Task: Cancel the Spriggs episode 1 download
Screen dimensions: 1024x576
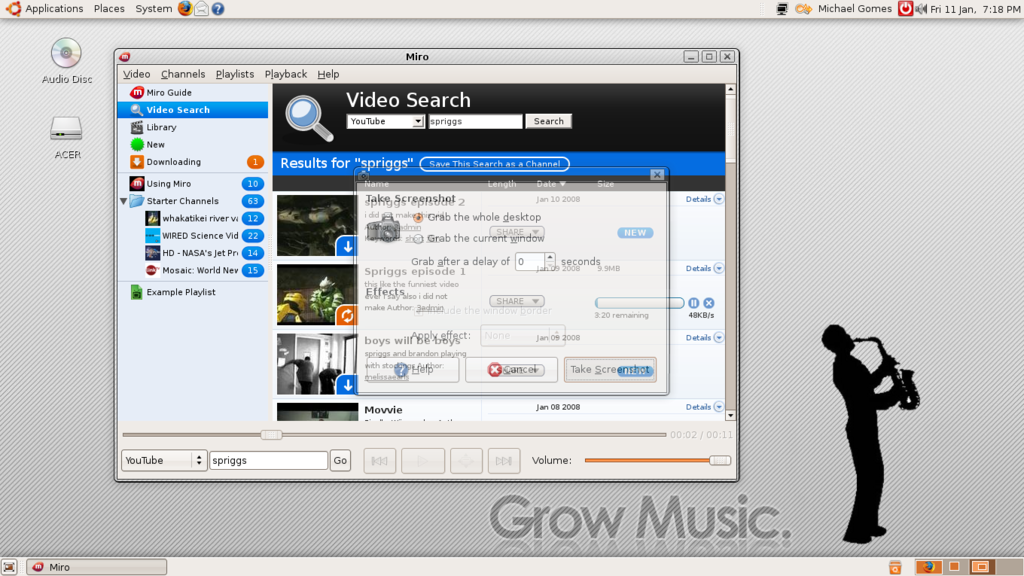Action: click(709, 303)
